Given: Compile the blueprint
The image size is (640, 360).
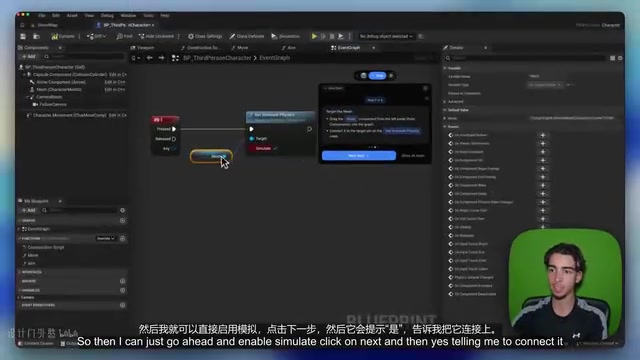Looking at the screenshot, I should [63, 36].
